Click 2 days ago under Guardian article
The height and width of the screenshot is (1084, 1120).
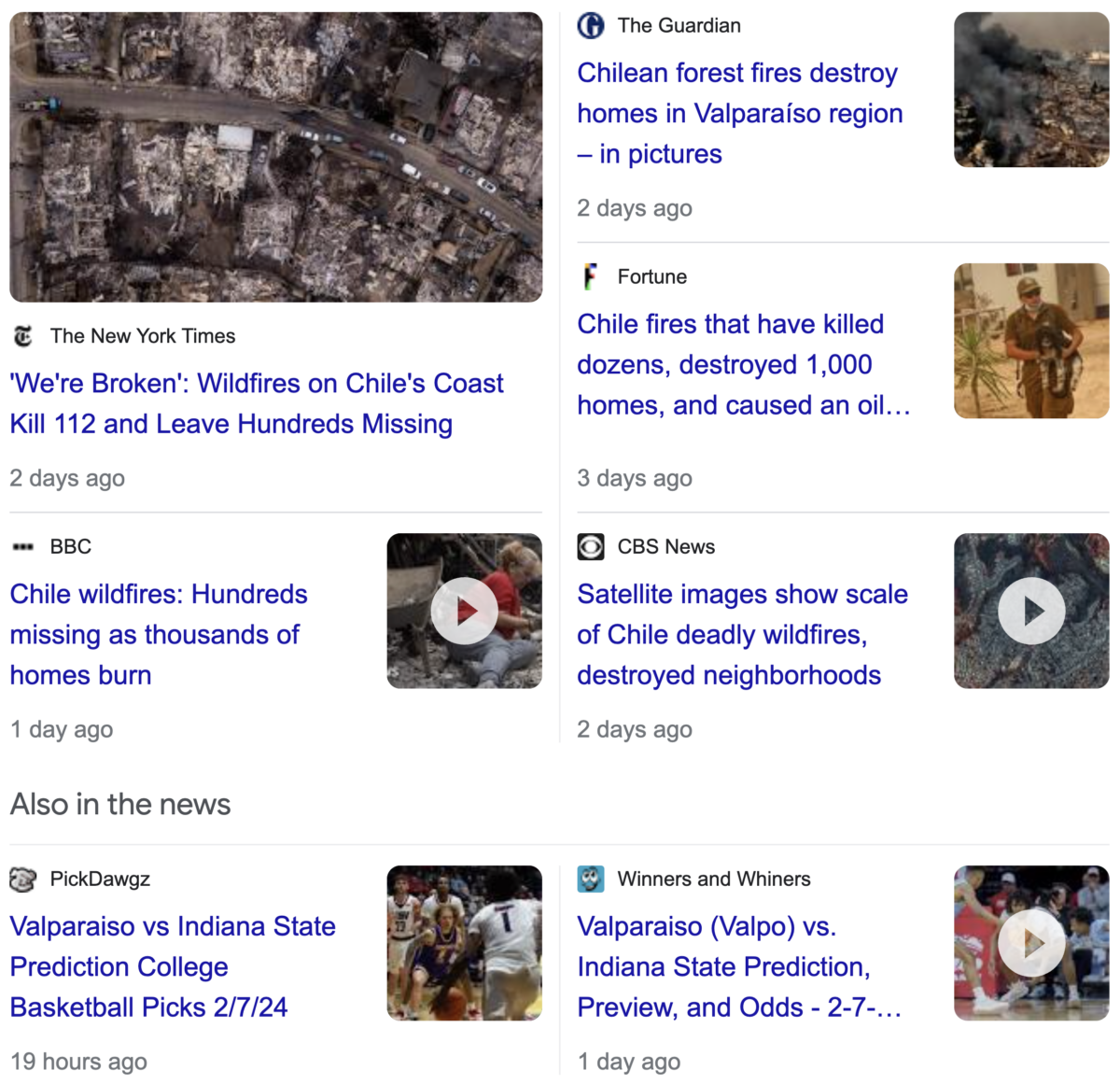click(635, 208)
